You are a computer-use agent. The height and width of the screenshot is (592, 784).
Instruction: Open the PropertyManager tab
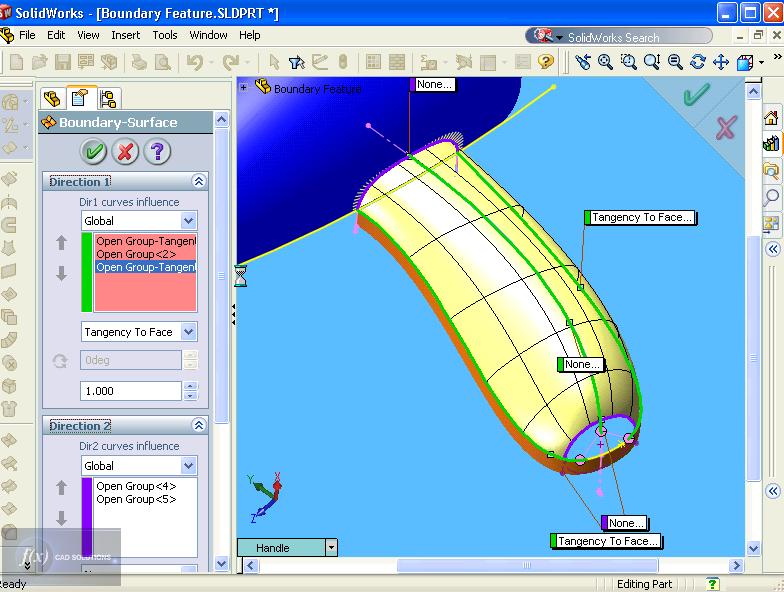point(80,98)
